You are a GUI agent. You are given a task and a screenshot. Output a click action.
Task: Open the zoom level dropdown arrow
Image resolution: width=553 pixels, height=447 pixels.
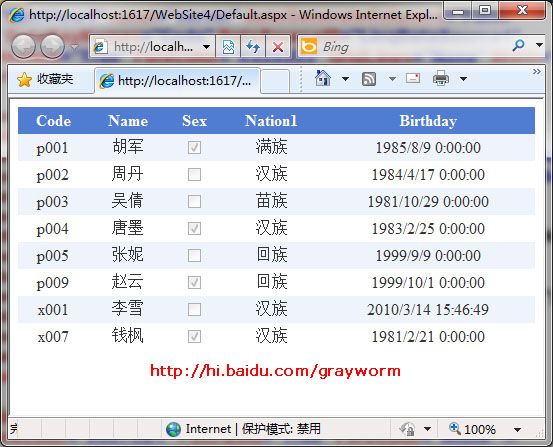[x=517, y=430]
